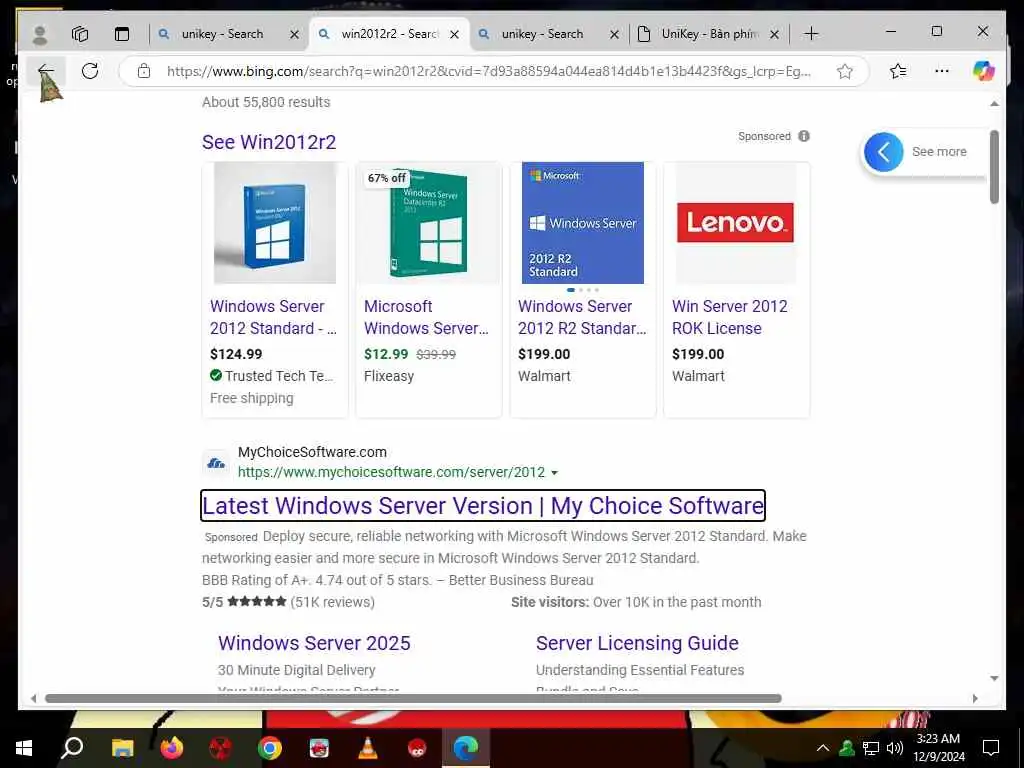Open Settings and more ellipsis menu
Image resolution: width=1024 pixels, height=768 pixels.
942,71
